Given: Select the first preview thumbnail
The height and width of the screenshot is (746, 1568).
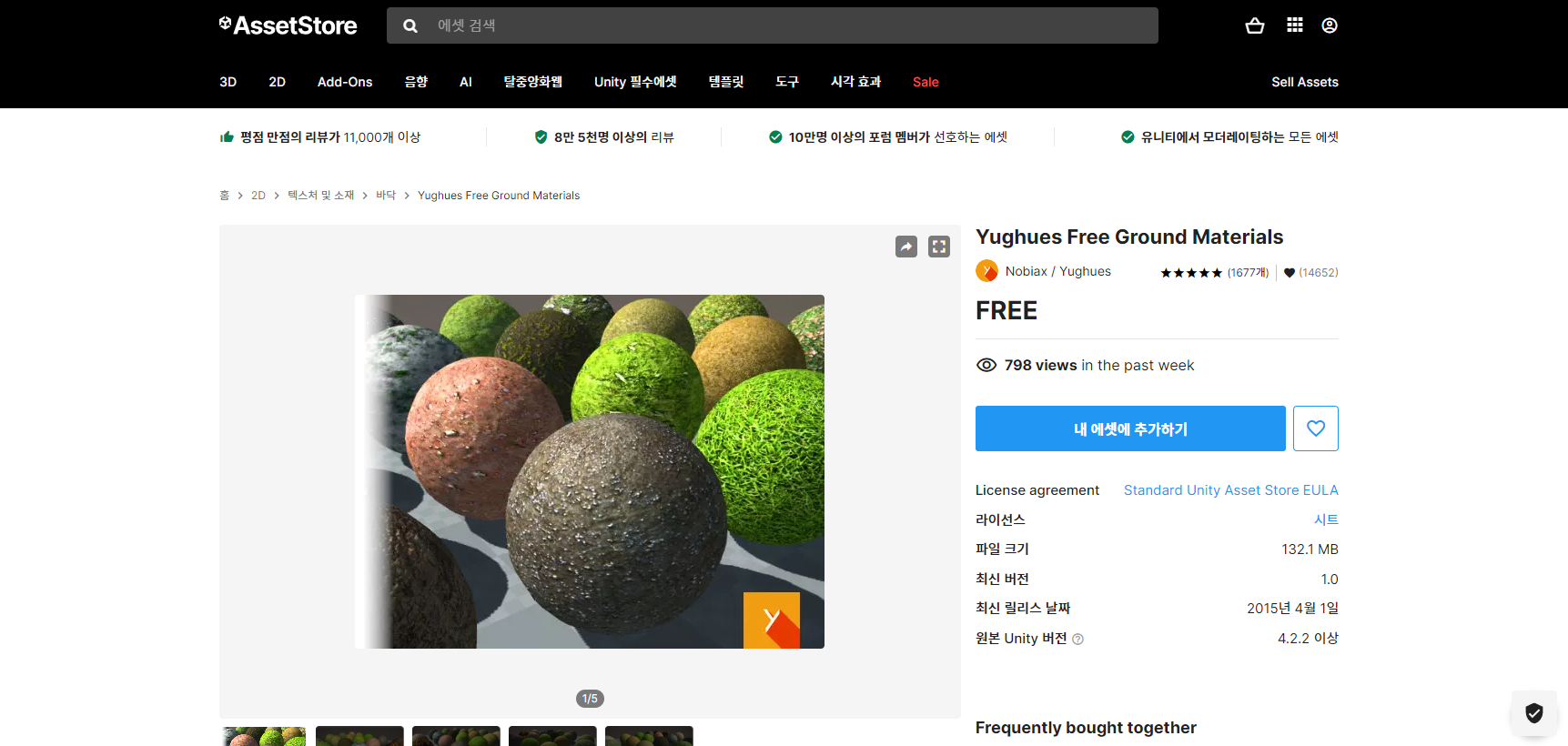Looking at the screenshot, I should coord(263,736).
